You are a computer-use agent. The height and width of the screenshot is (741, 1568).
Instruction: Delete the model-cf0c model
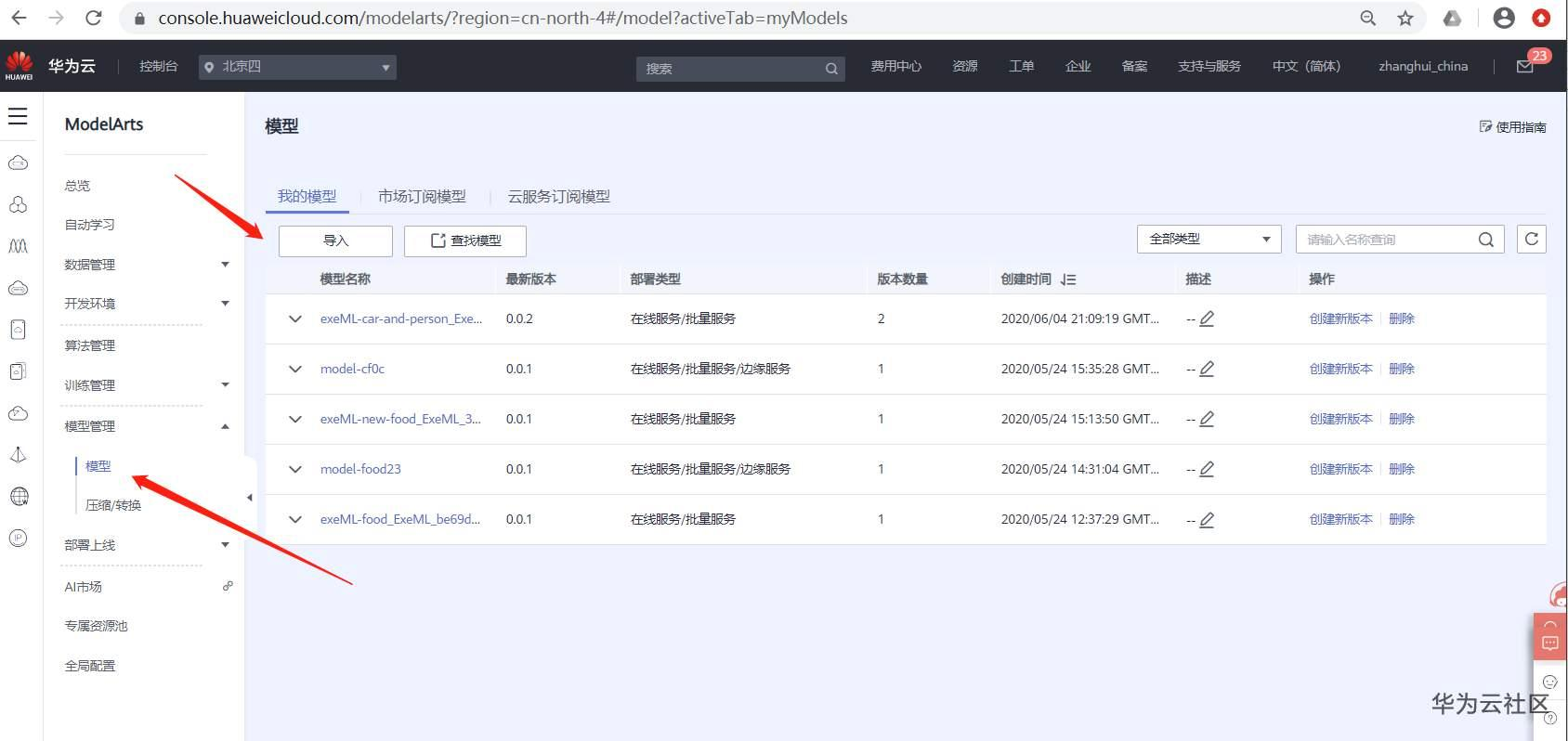[1401, 369]
